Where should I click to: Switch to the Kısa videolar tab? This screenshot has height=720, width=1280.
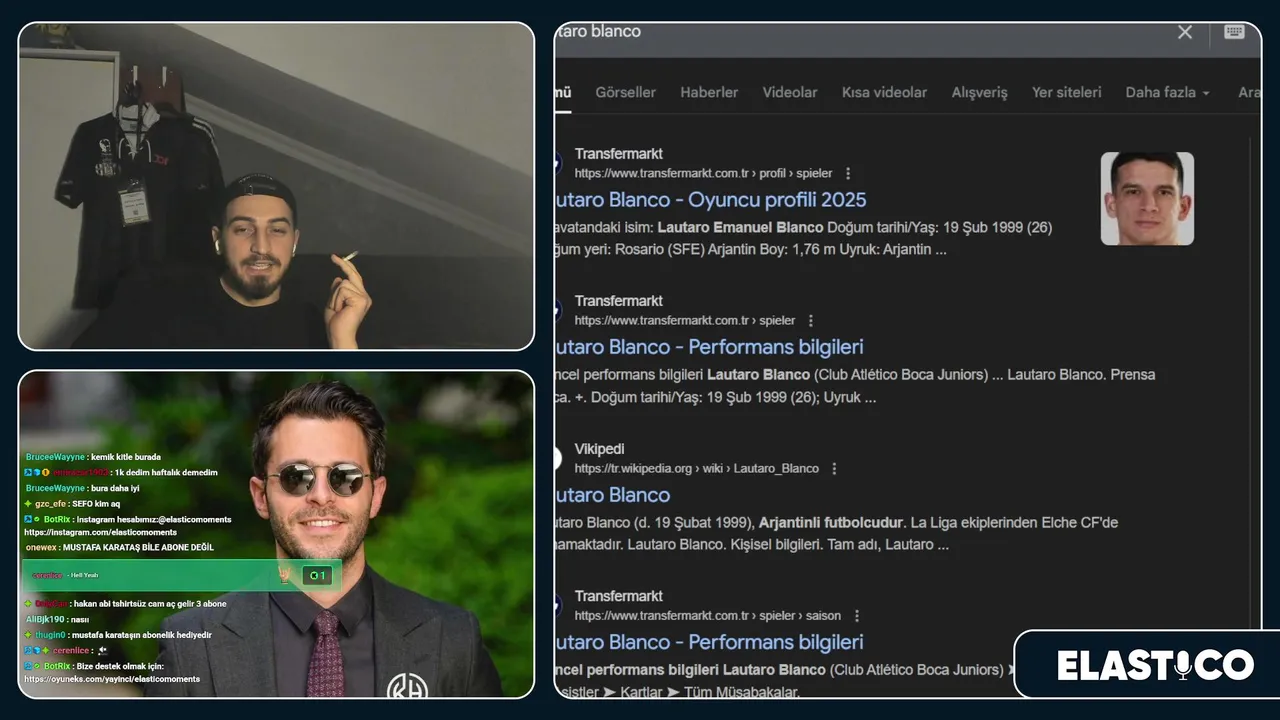[884, 92]
